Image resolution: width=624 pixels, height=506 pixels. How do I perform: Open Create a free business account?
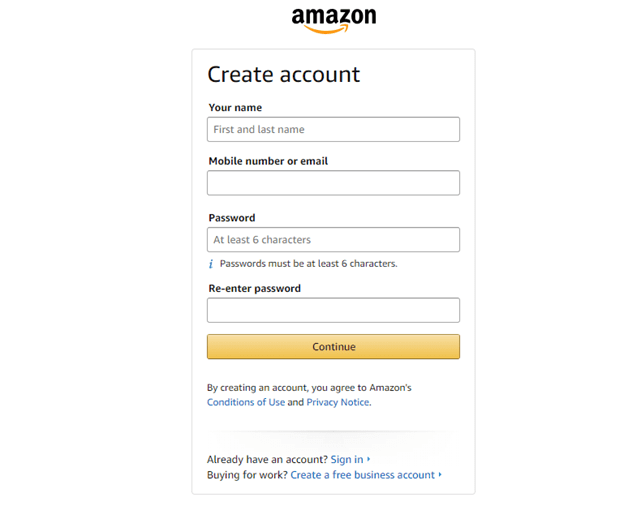tap(363, 475)
